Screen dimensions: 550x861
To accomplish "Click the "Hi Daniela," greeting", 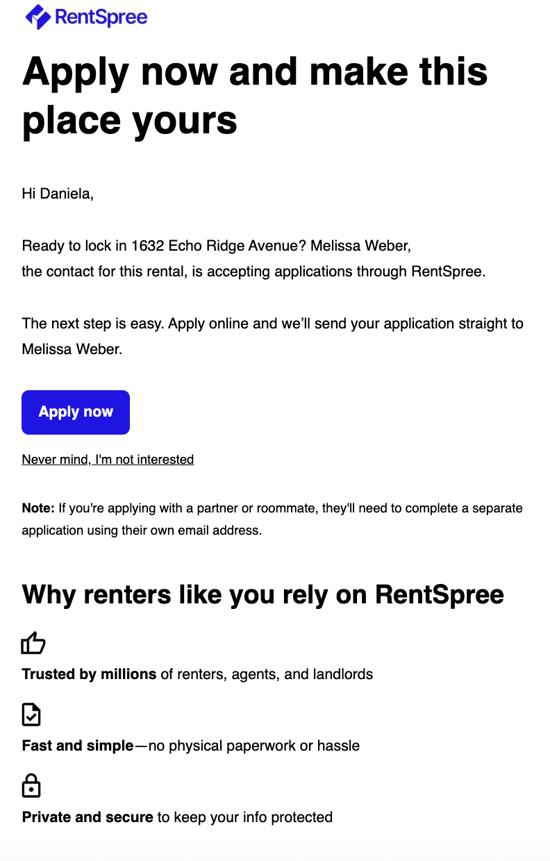I will click(x=58, y=194).
